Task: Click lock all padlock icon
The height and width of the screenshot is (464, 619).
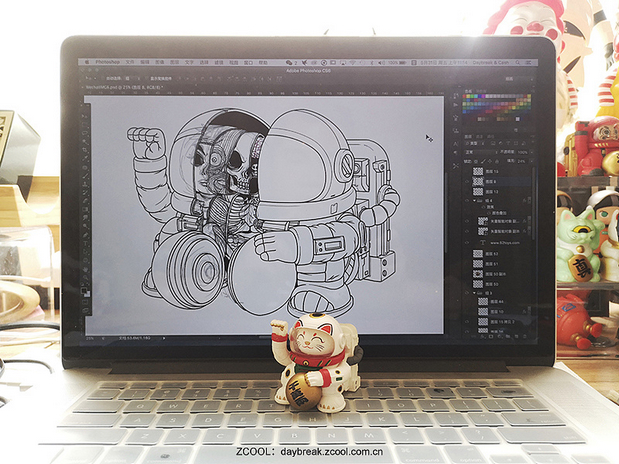Action: pyautogui.click(x=496, y=161)
